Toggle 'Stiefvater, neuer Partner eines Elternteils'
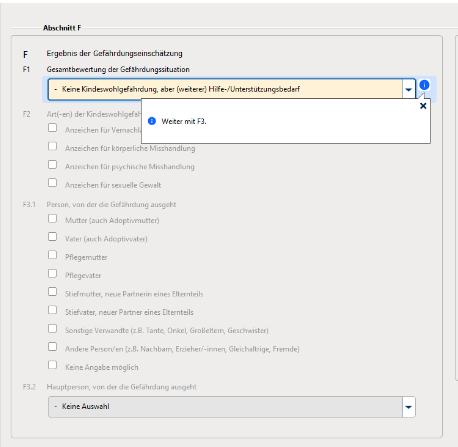 pos(52,310)
